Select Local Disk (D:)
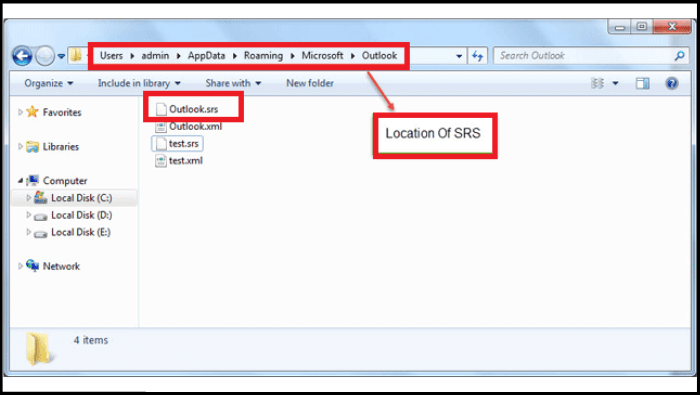The image size is (700, 395). pos(81,215)
